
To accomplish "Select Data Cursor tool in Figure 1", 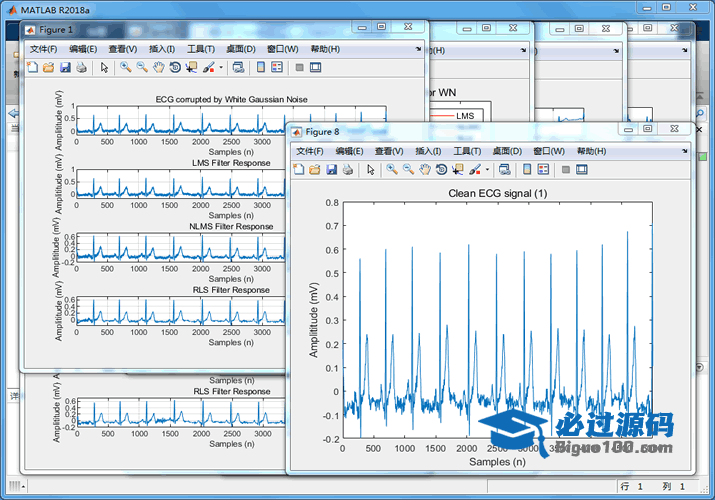I will 191,67.
